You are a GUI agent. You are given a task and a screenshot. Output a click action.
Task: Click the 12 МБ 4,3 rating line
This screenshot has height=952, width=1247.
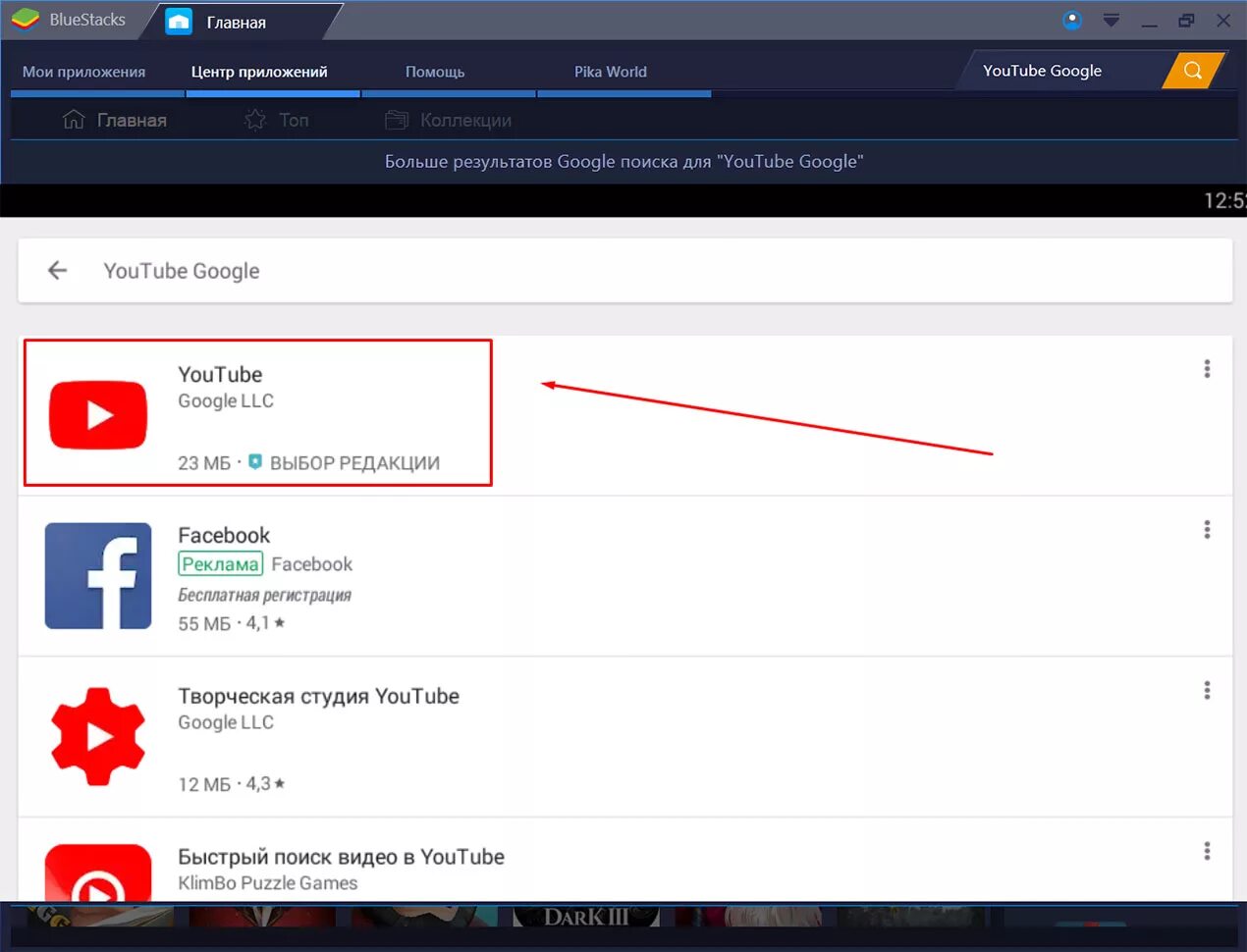pos(232,783)
